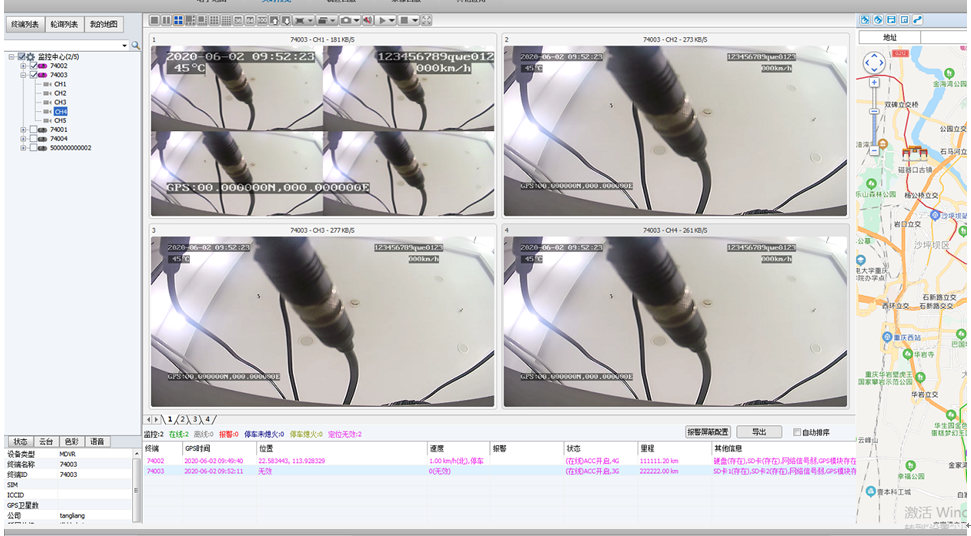The width and height of the screenshot is (971, 536).
Task: Switch to the 轮询列表 tab
Action: pos(64,24)
